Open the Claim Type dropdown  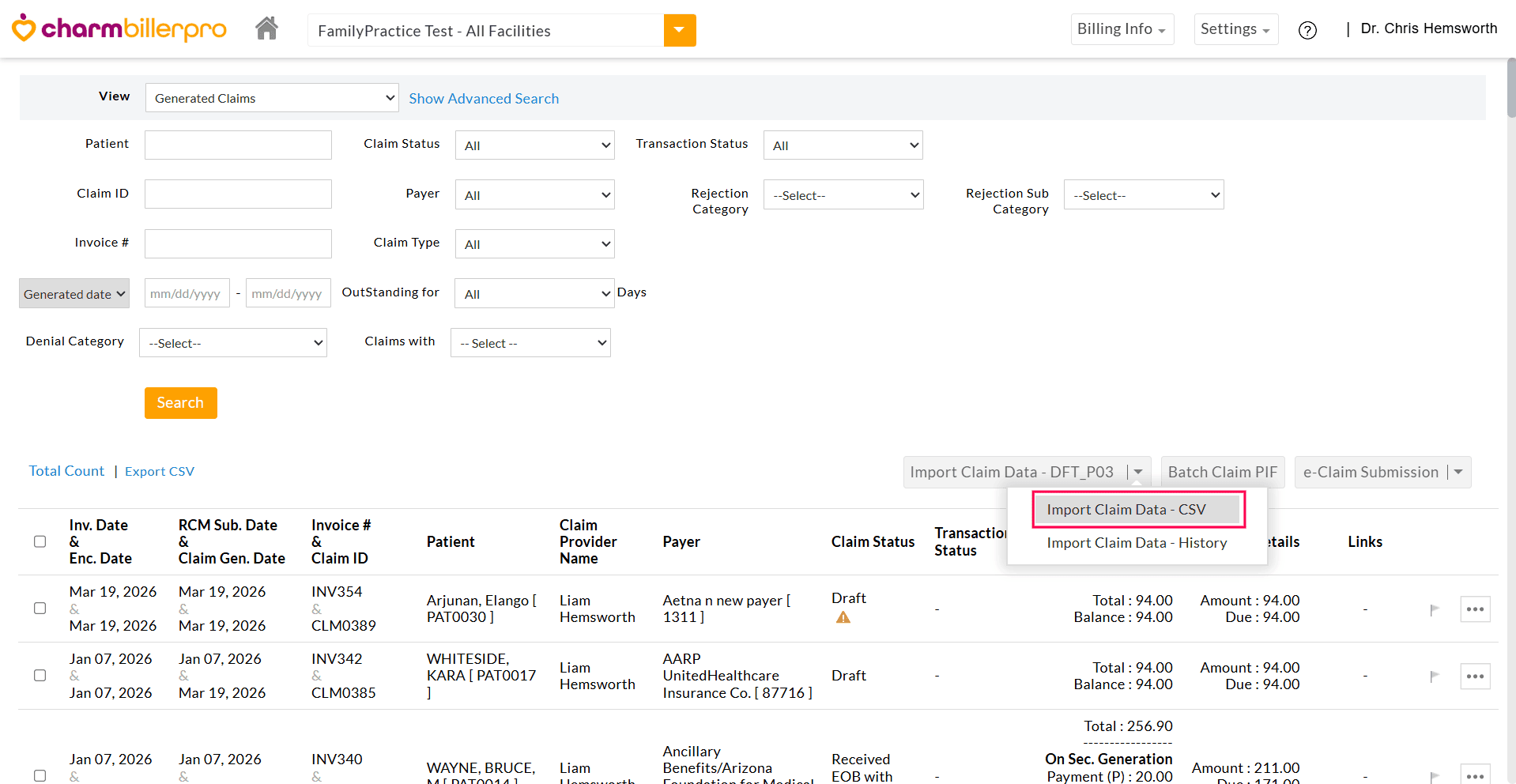(535, 244)
